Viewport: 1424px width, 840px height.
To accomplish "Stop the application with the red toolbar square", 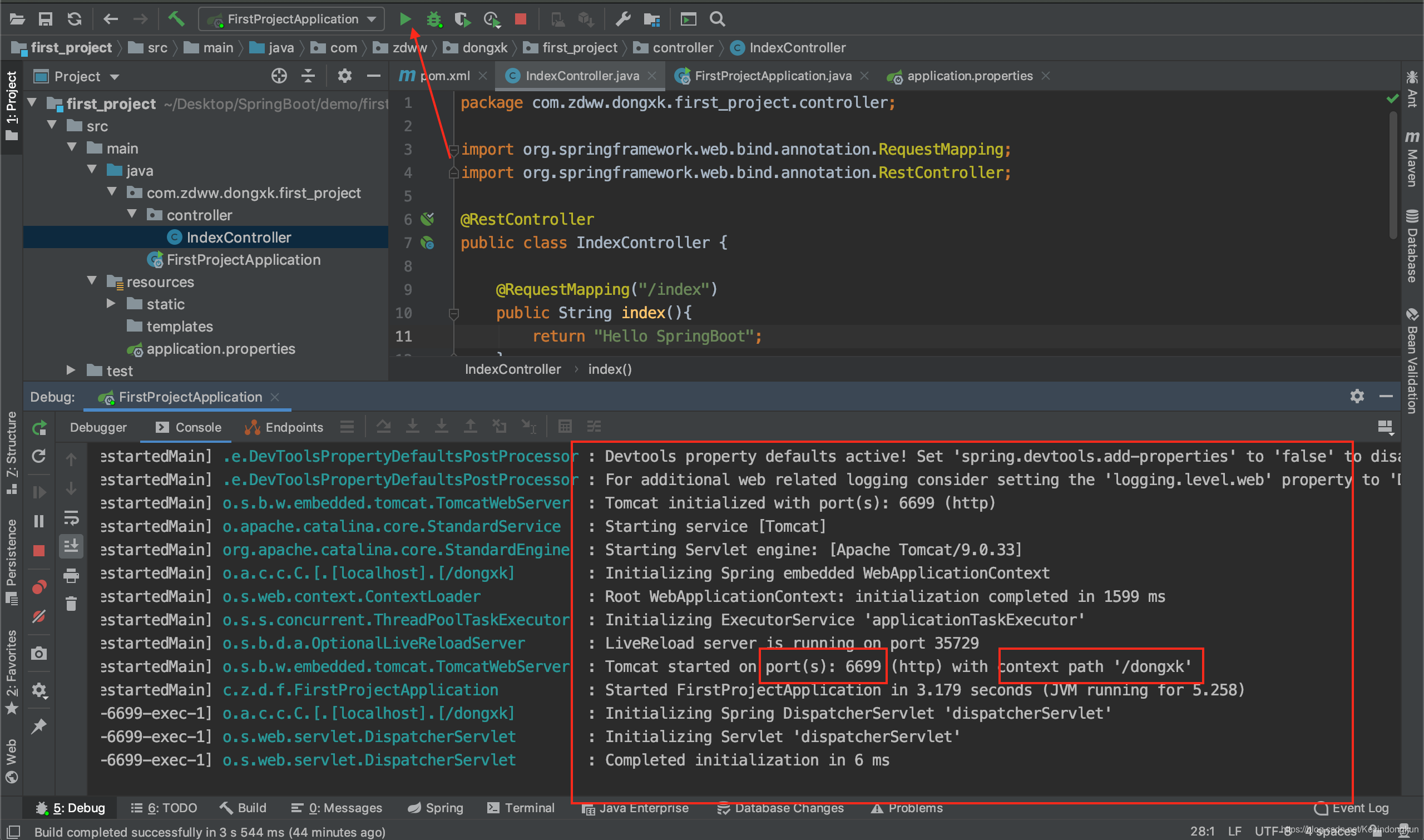I will (x=520, y=19).
